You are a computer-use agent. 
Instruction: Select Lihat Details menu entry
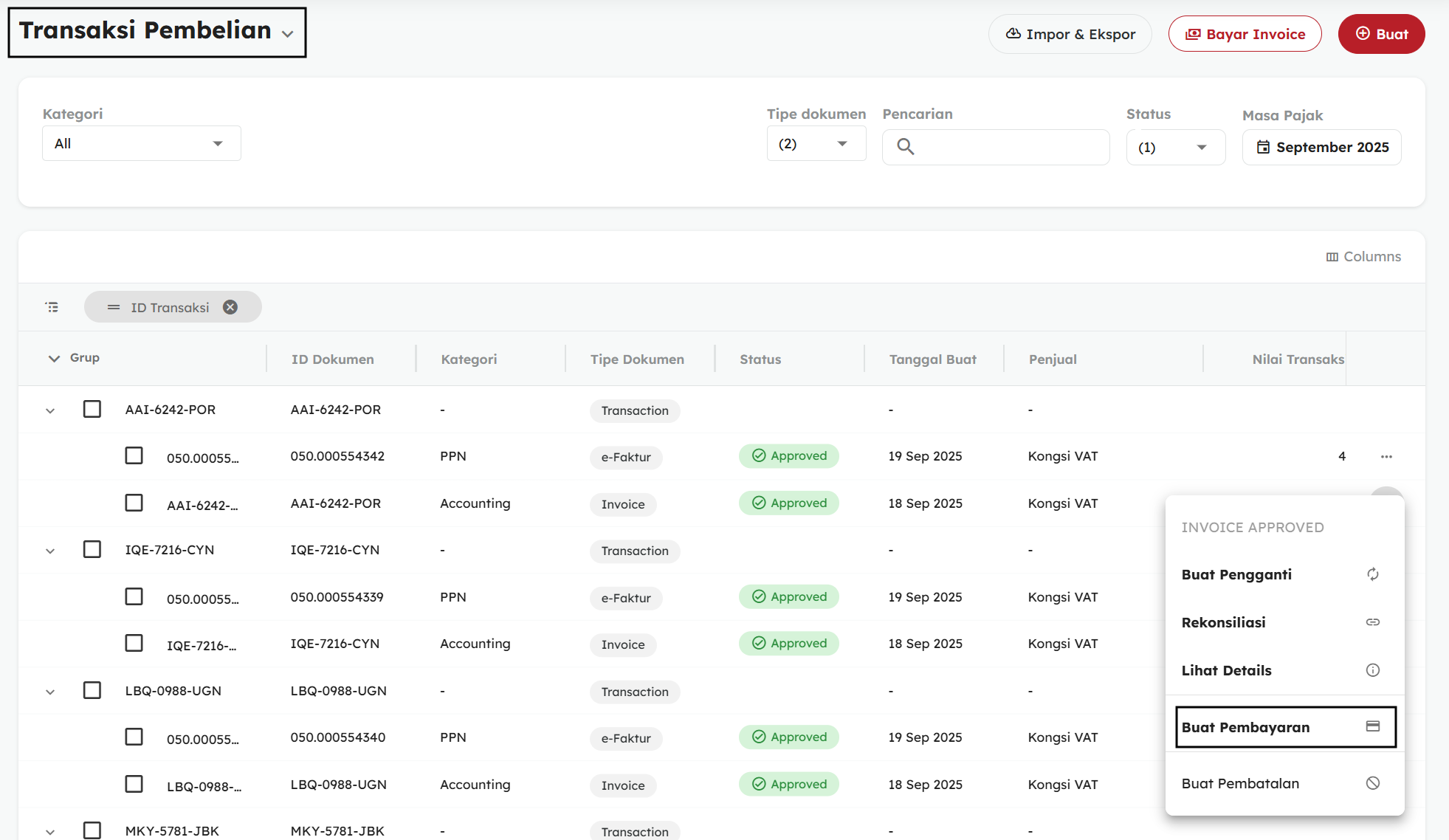pos(1227,670)
